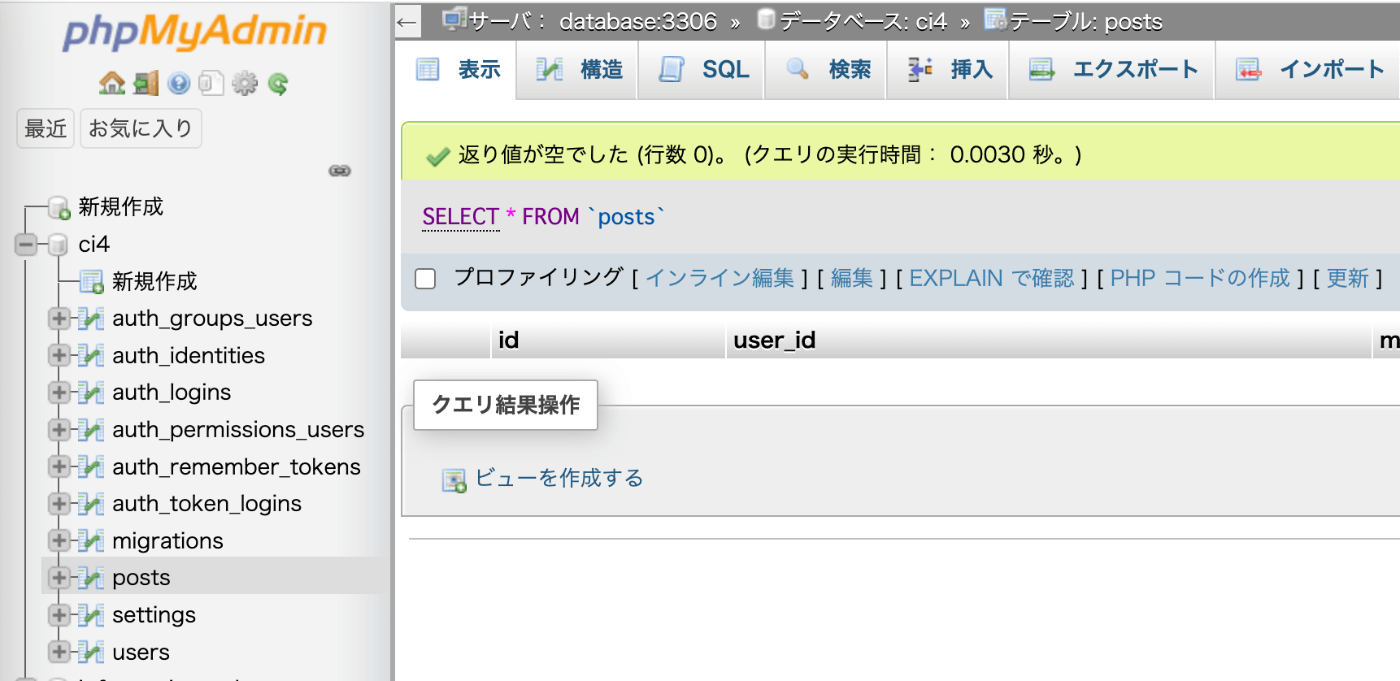The width and height of the screenshot is (1400, 681).
Task: Click the new-table icon under ci4
Action: click(92, 282)
